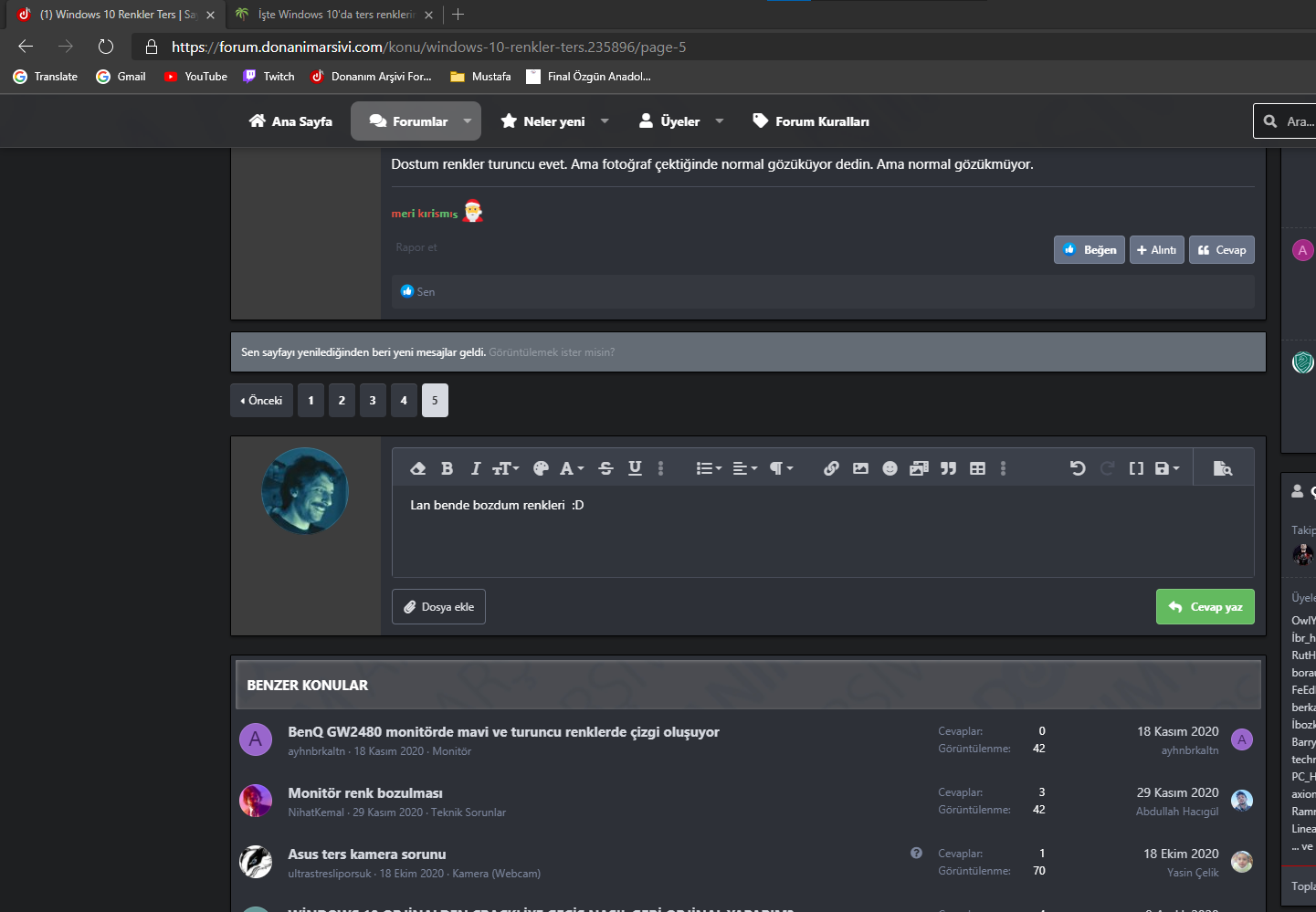
Task: Go to page 4 of thread
Action: coord(404,401)
